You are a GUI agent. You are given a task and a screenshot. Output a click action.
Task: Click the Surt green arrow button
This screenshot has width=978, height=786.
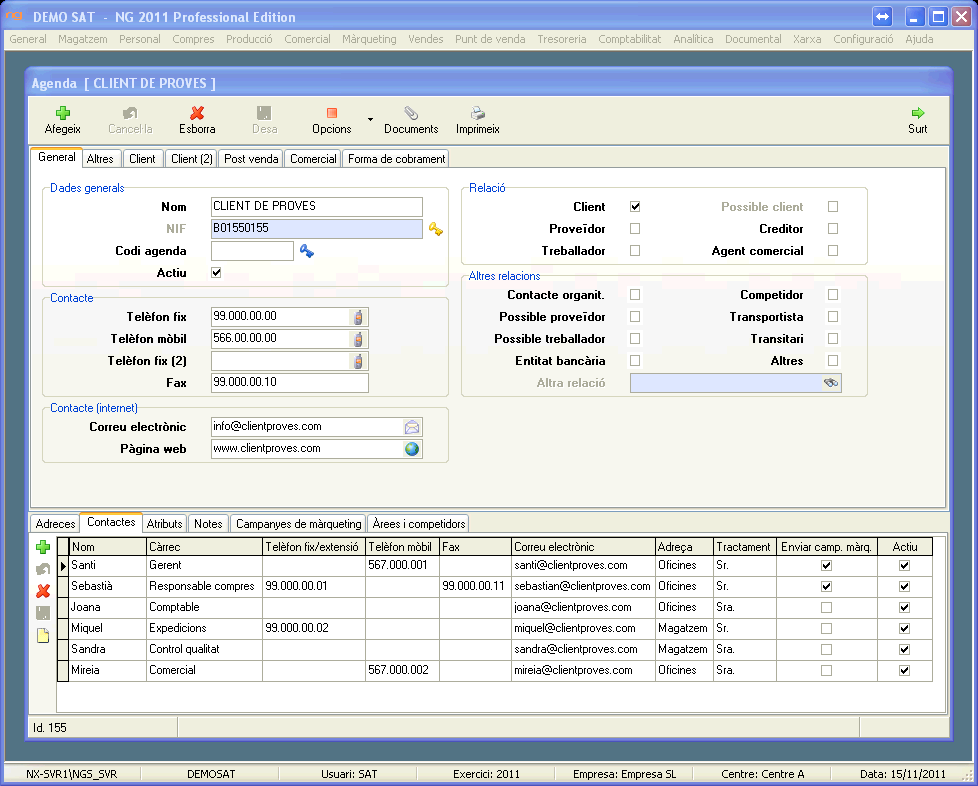click(917, 120)
